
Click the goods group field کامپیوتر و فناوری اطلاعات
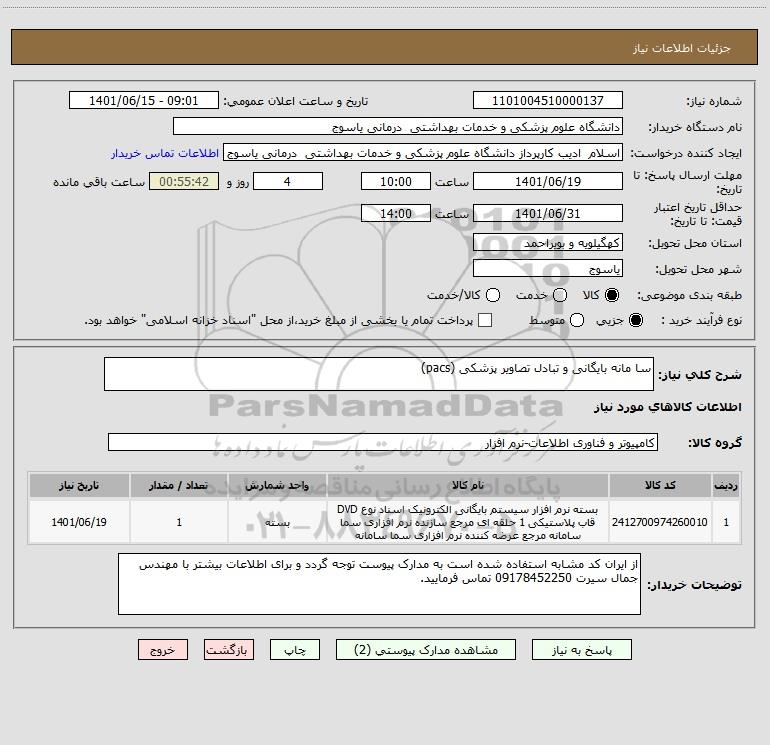click(x=383, y=442)
